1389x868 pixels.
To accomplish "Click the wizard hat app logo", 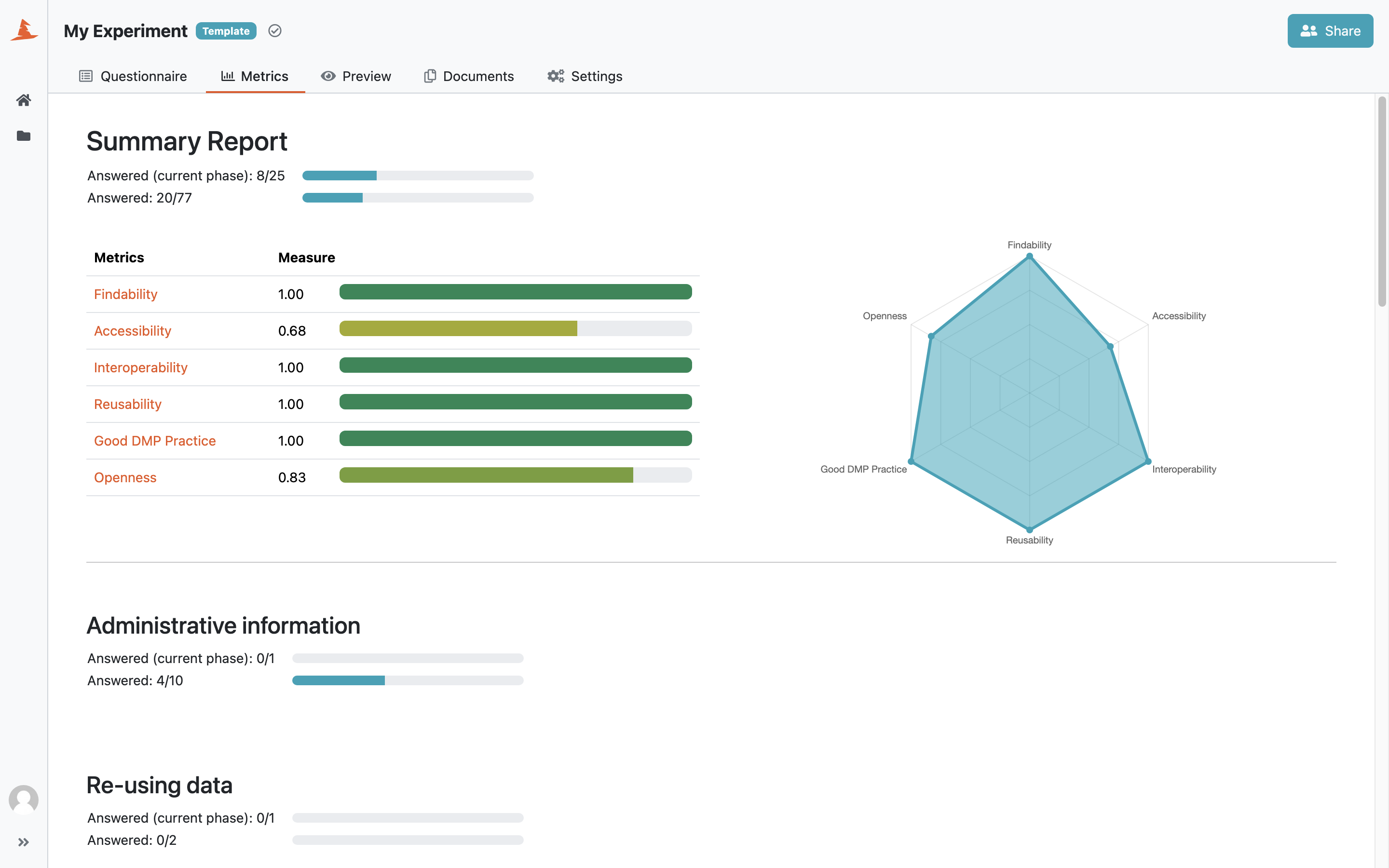I will tap(24, 30).
